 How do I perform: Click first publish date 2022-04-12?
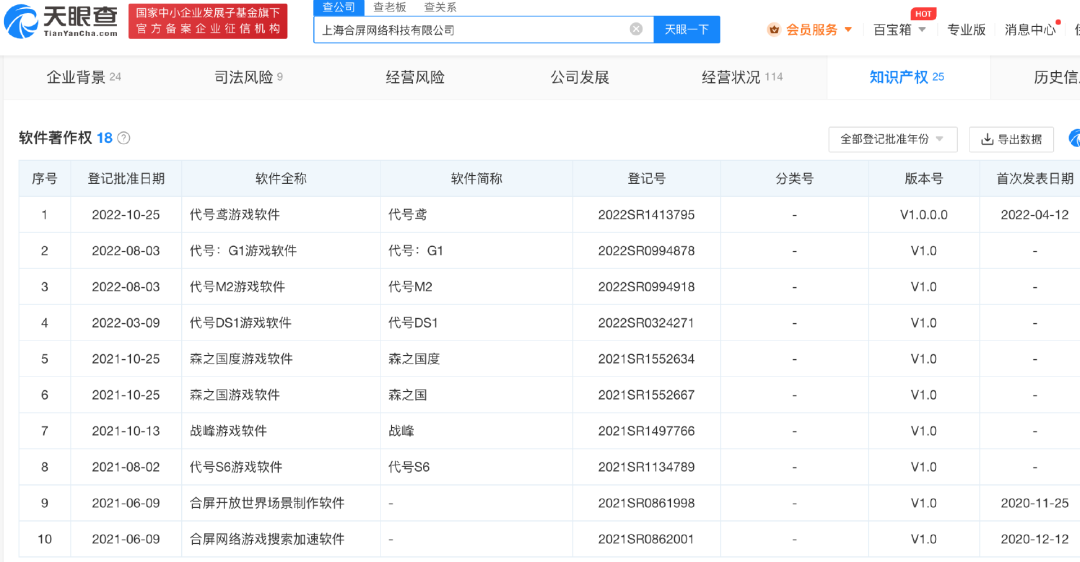click(x=1035, y=215)
